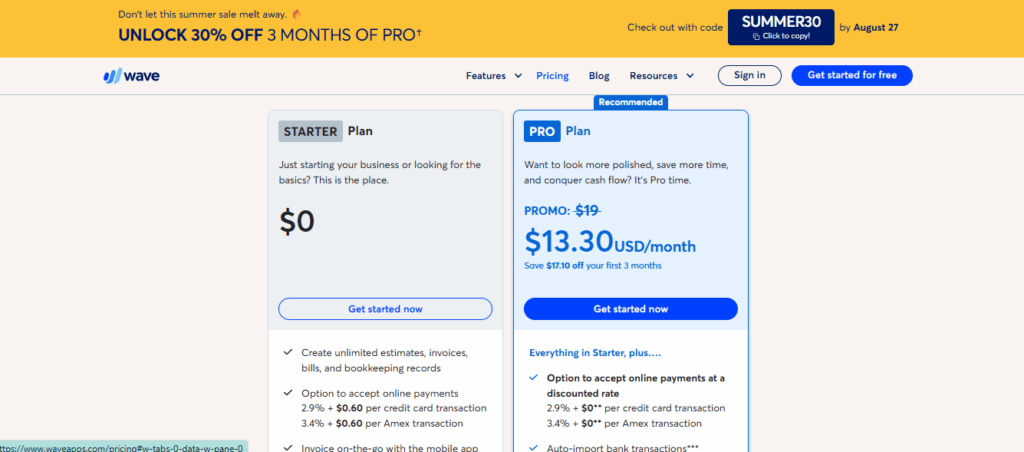This screenshot has width=1024, height=452.
Task: Click the checkmark by Pro's discounted rate option
Action: click(x=533, y=378)
